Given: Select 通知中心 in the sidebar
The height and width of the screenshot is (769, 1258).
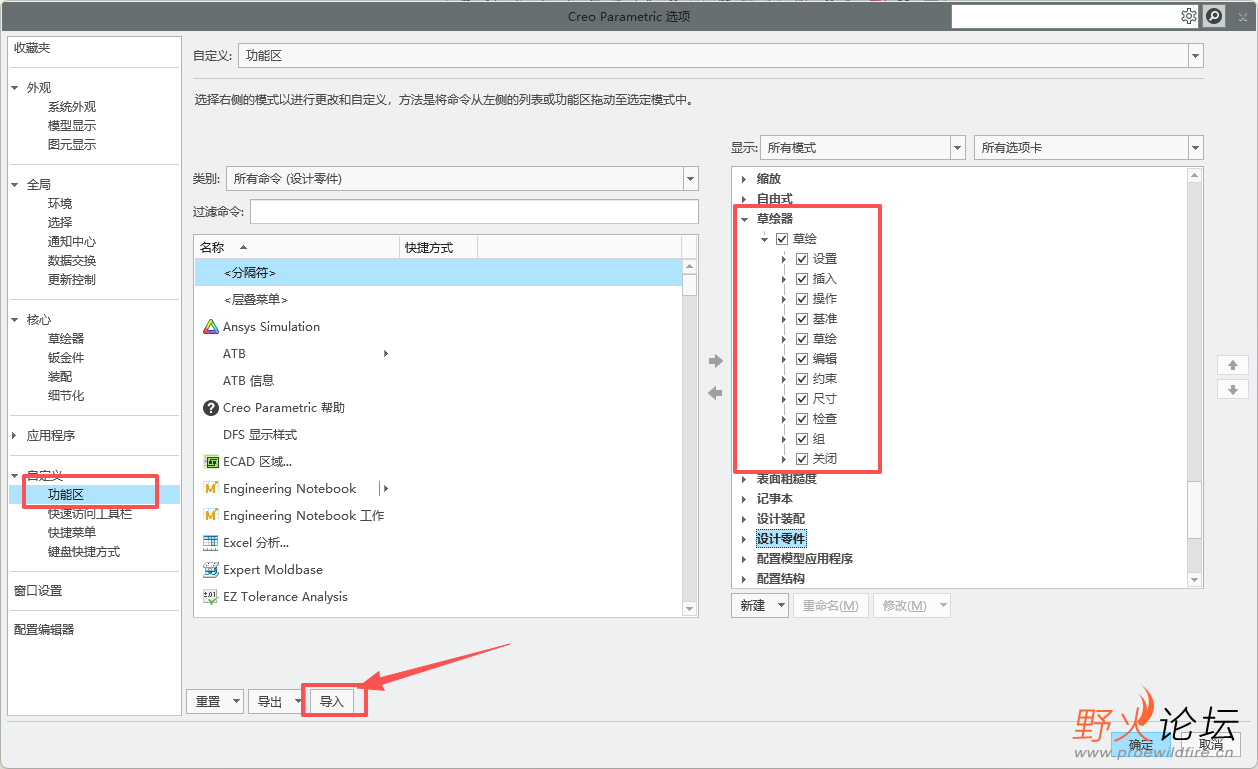Looking at the screenshot, I should pyautogui.click(x=72, y=242).
